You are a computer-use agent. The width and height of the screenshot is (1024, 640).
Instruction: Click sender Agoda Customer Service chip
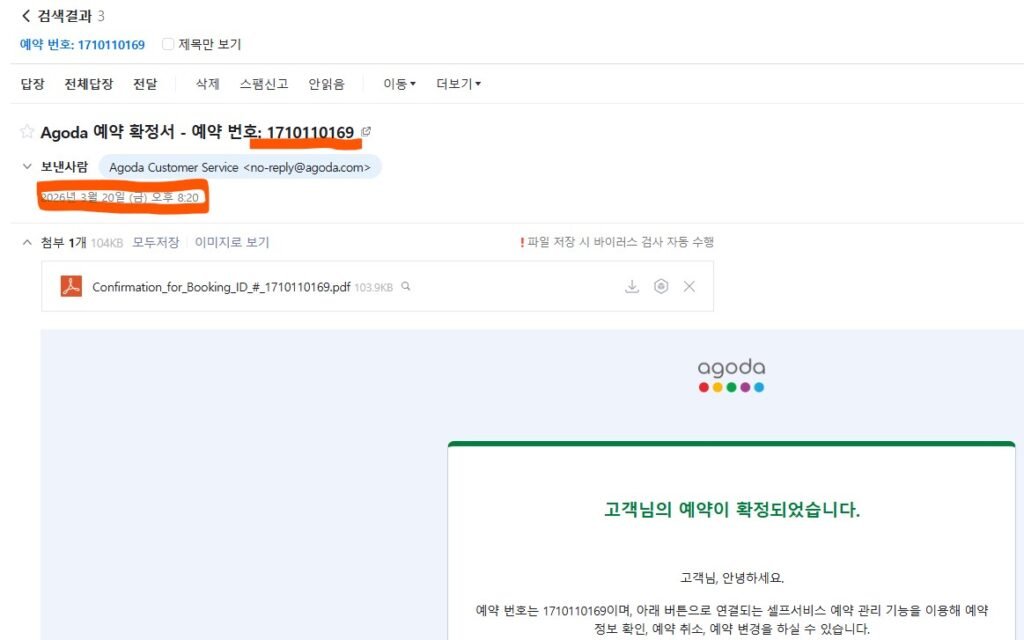(x=240, y=167)
